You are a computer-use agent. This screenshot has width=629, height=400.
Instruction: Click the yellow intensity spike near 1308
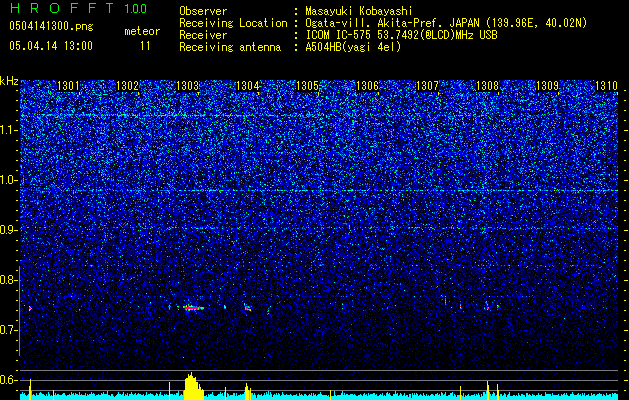(x=488, y=390)
